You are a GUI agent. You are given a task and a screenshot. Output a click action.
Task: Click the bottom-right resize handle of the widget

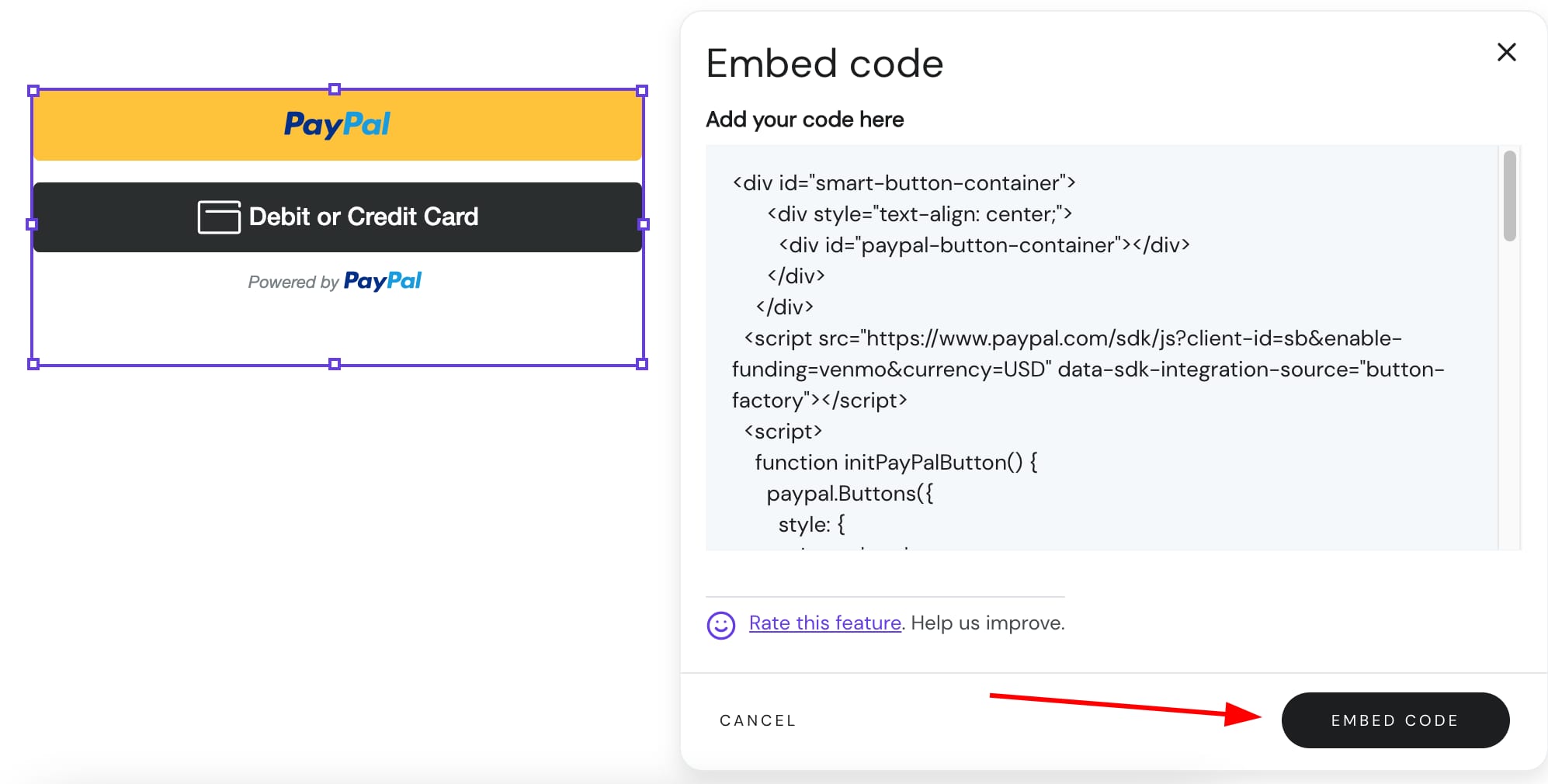[641, 363]
